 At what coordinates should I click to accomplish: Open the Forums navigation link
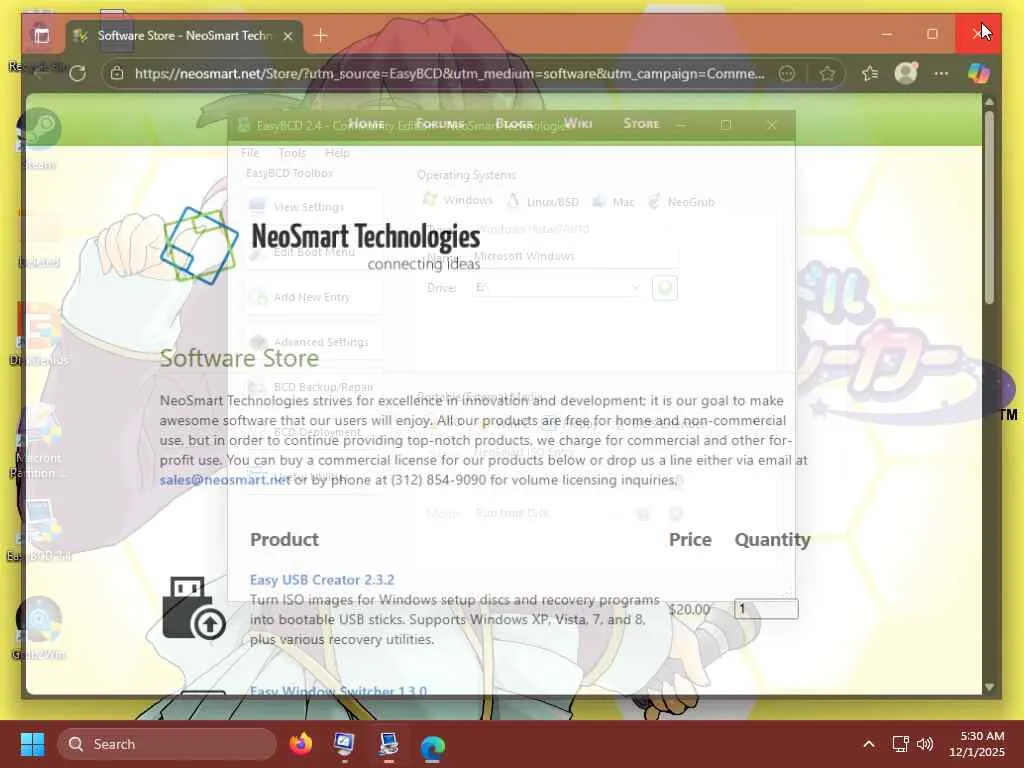tap(440, 124)
